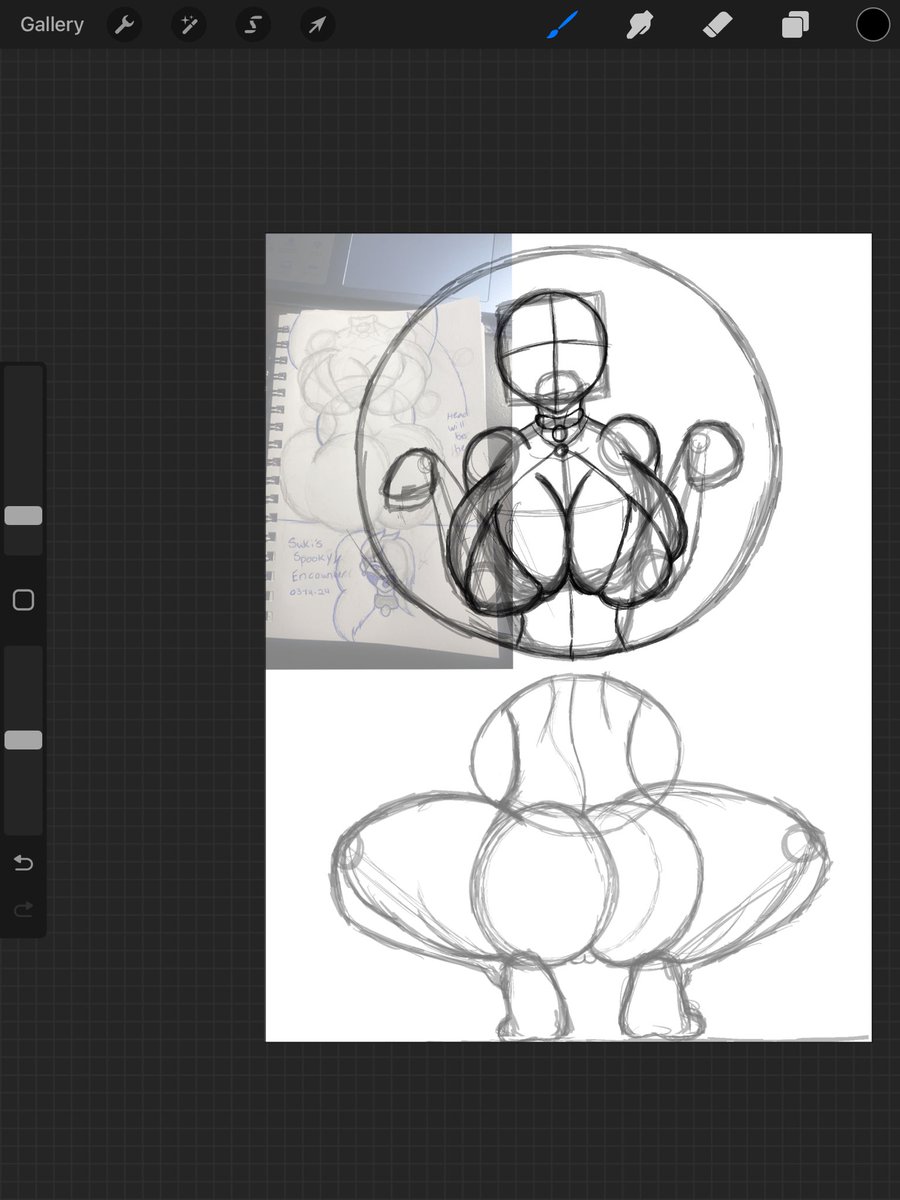Image resolution: width=900 pixels, height=1200 pixels.
Task: Tap the sketchbook reference photo on canvas
Action: [x=389, y=451]
